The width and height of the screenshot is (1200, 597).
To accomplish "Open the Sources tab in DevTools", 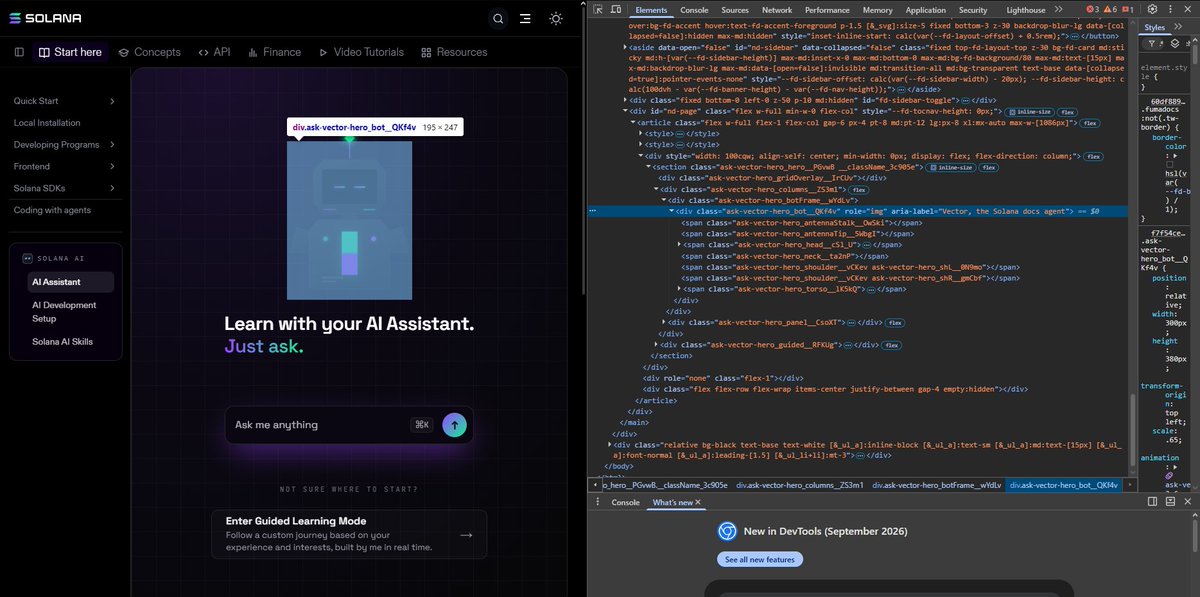I will click(x=735, y=9).
